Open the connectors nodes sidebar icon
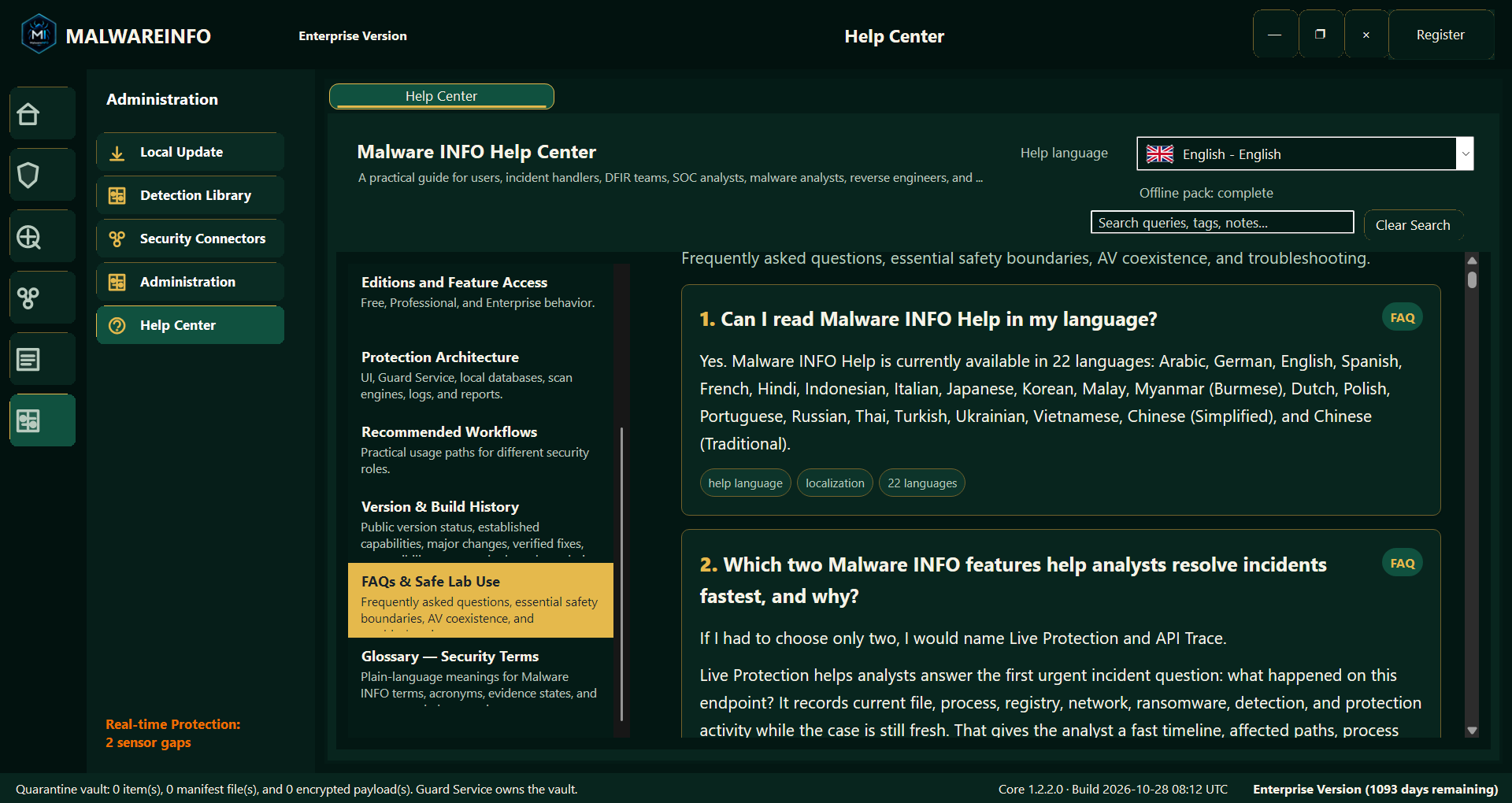The image size is (1512, 803). click(43, 298)
